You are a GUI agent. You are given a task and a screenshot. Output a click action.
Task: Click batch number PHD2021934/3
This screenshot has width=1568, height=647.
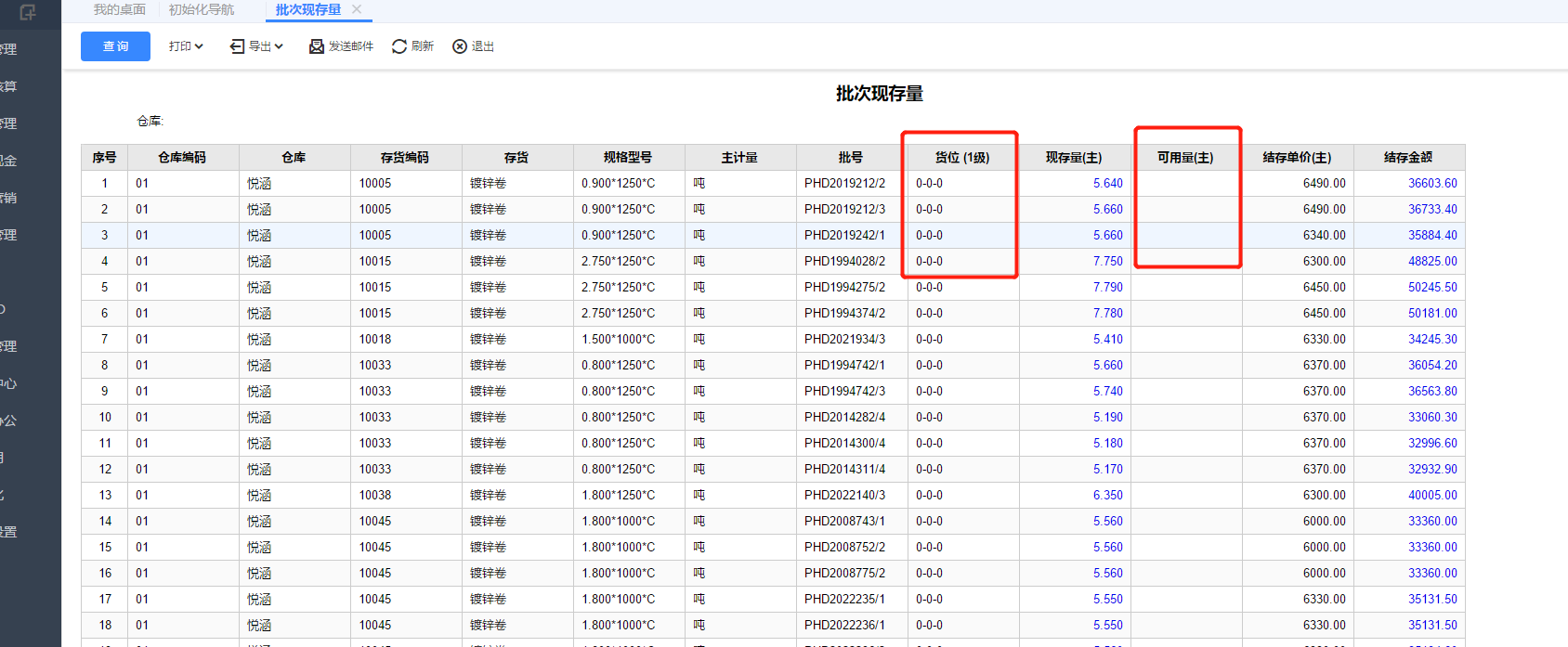pyautogui.click(x=844, y=340)
